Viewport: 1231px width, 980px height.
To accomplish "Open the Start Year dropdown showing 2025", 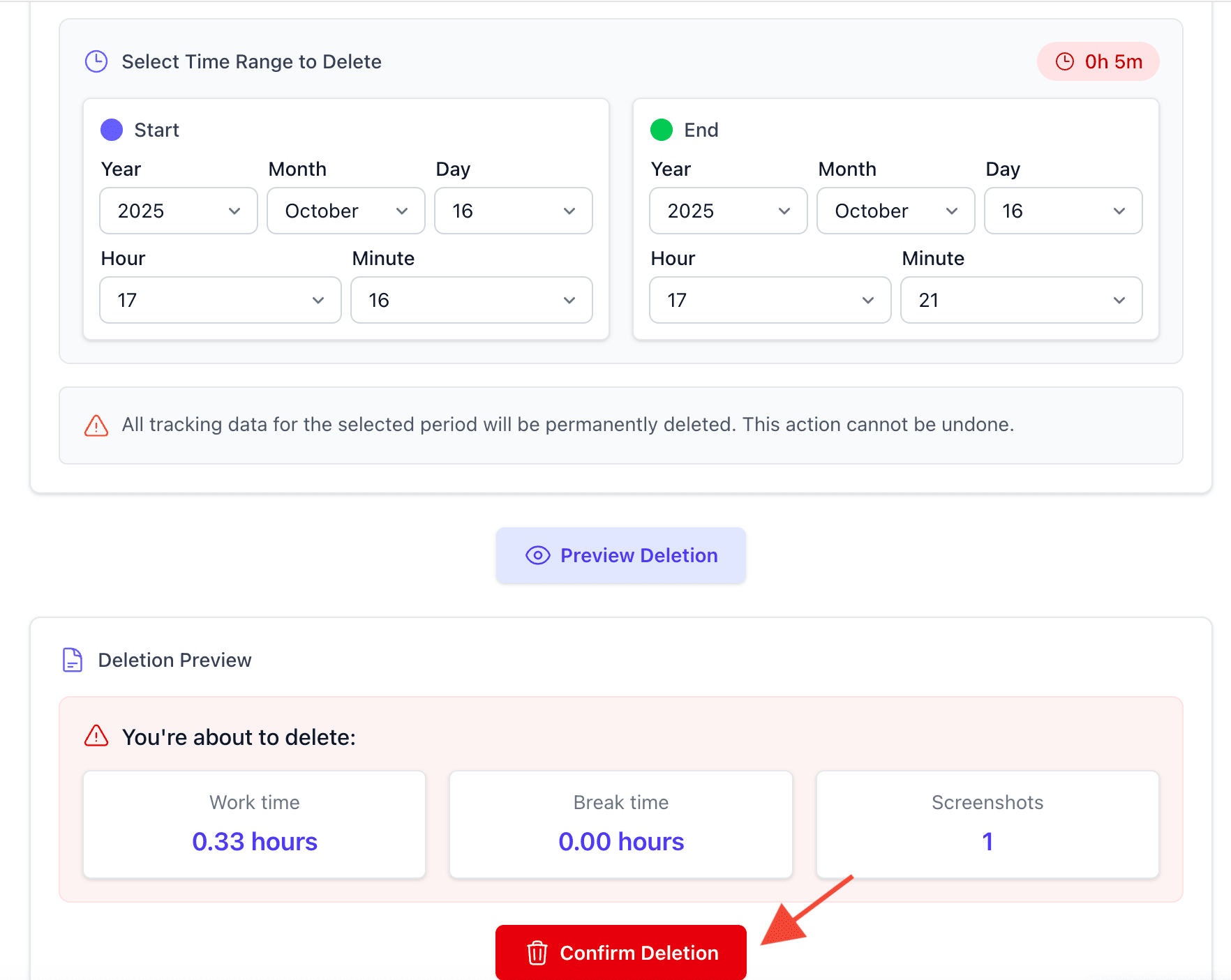I will [178, 211].
